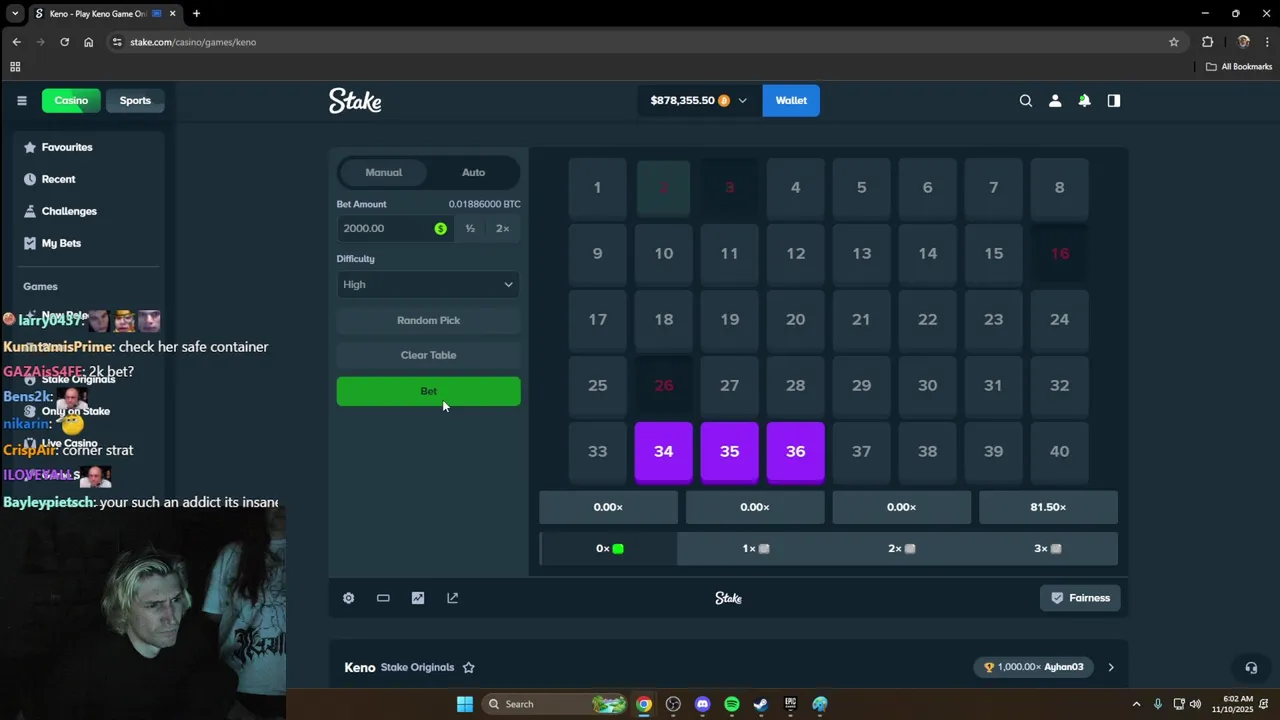This screenshot has width=1280, height=720.
Task: Select Keno tile 40
Action: click(1060, 452)
